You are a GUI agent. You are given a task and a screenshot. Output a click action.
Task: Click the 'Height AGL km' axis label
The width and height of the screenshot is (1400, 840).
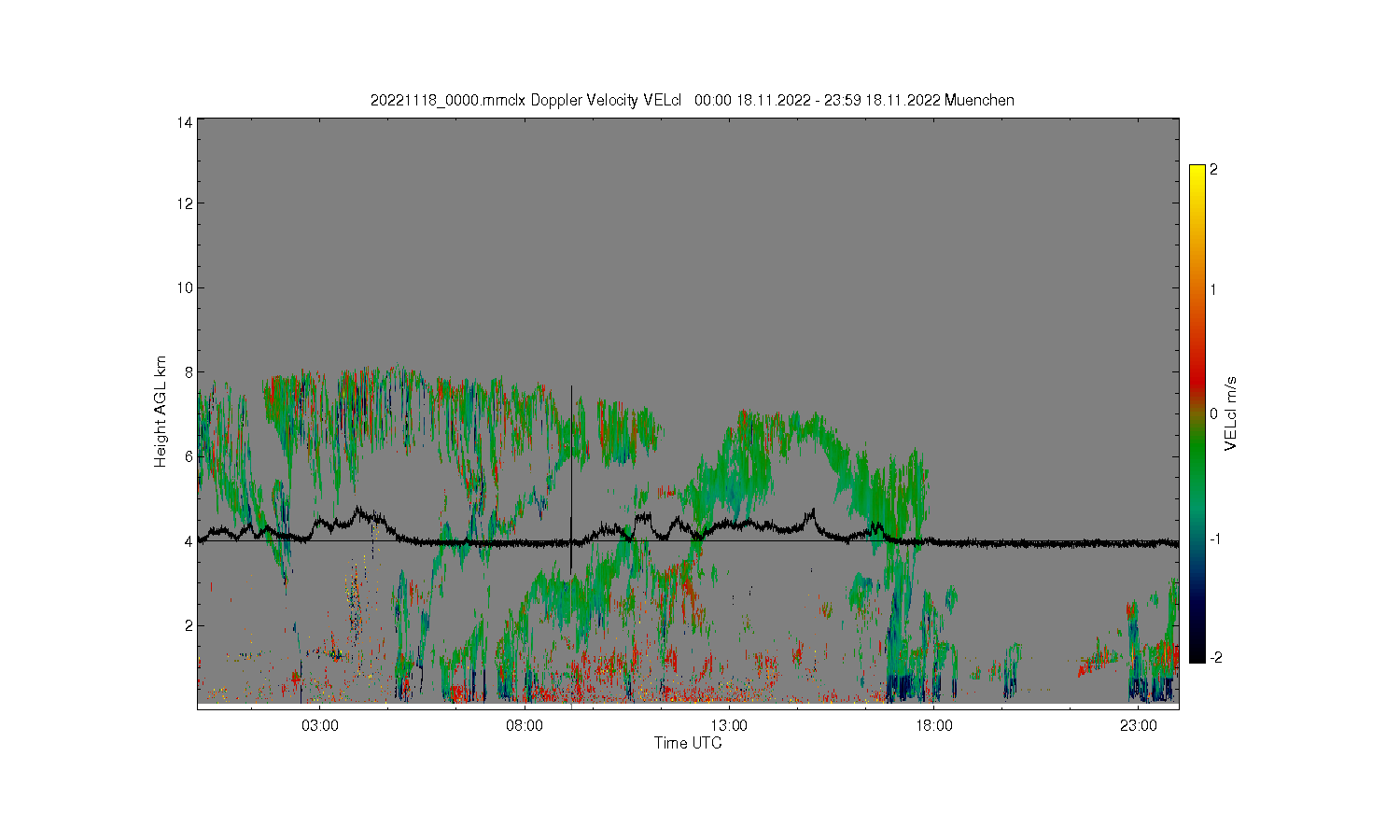[x=161, y=412]
